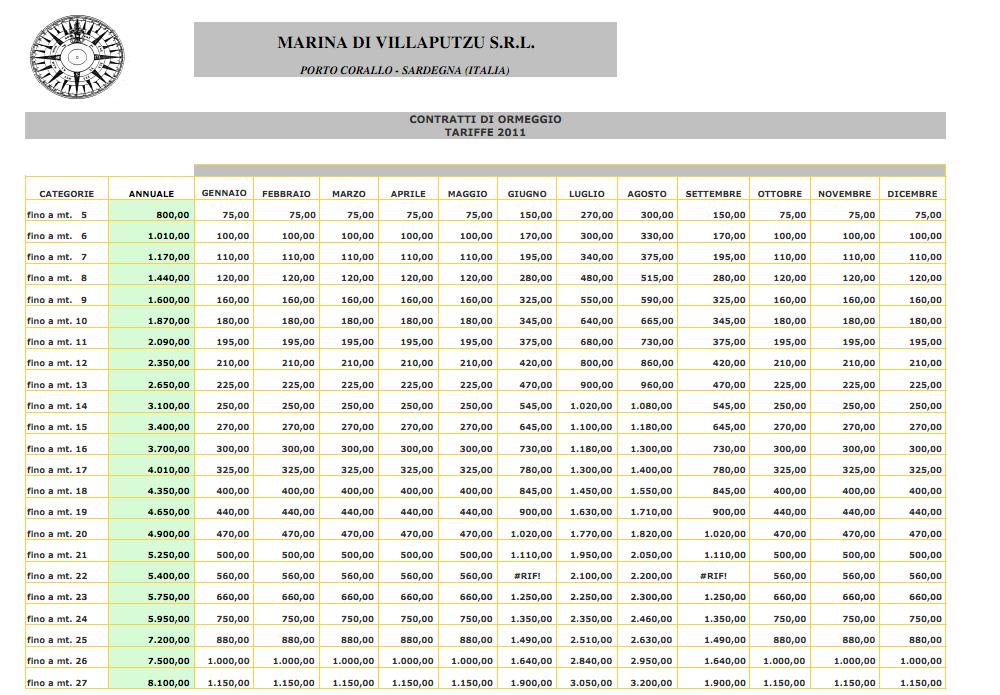
Task: Click annual value 7.200,00 for mt. 25
Action: pyautogui.click(x=168, y=640)
